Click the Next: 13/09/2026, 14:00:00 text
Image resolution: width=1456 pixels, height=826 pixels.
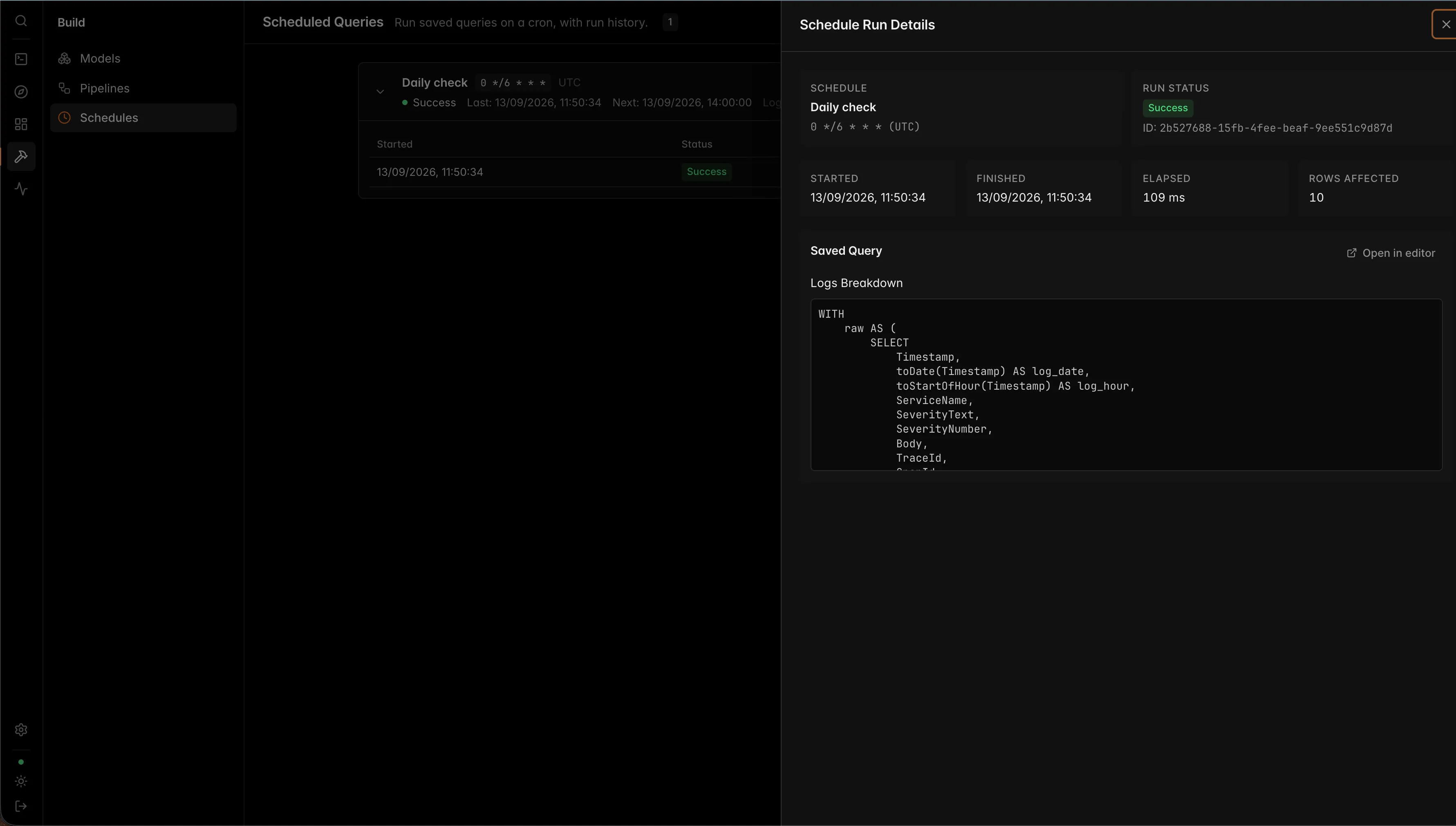[x=681, y=103]
